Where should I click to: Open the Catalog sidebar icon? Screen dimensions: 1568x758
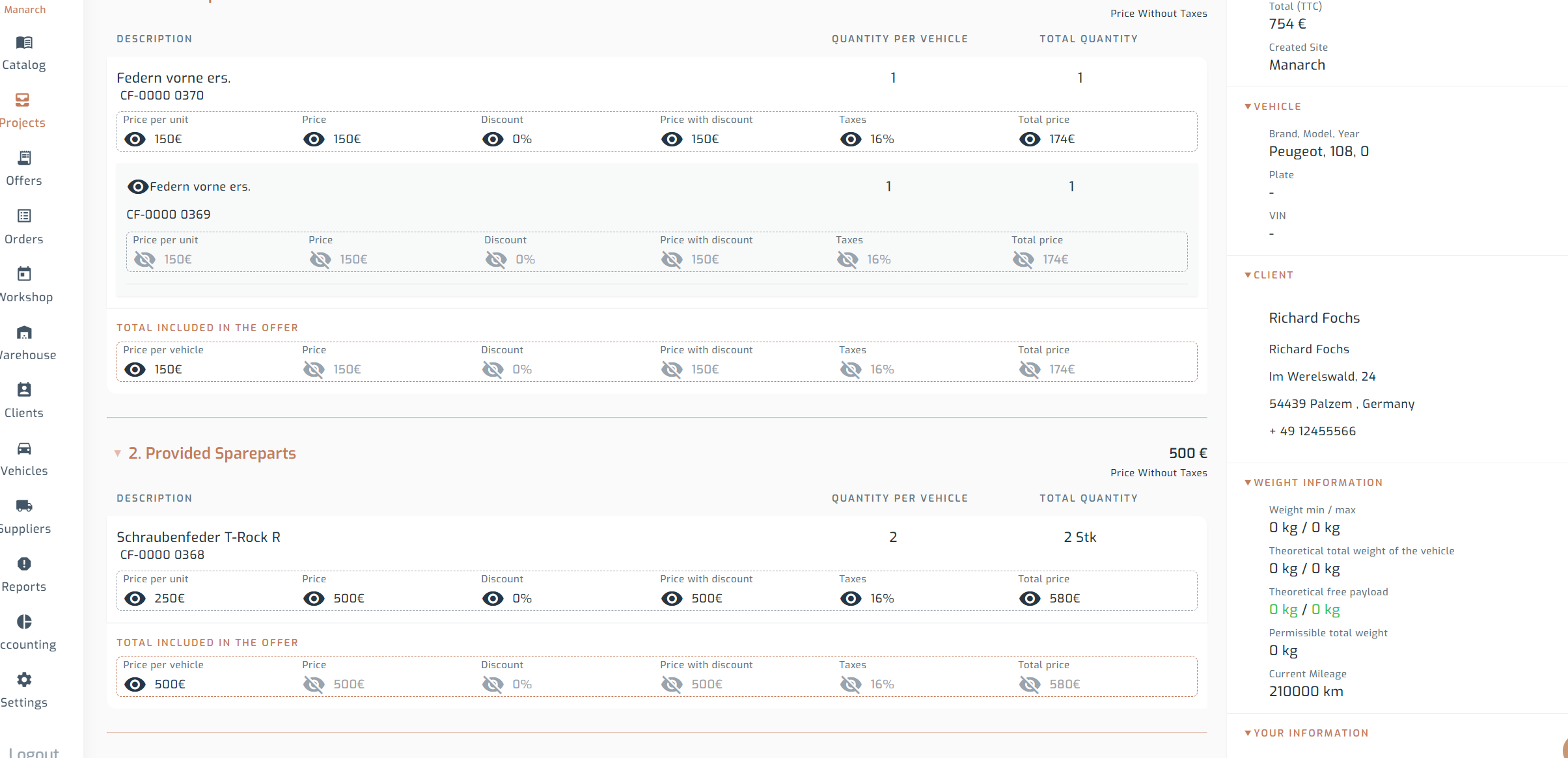pyautogui.click(x=24, y=43)
